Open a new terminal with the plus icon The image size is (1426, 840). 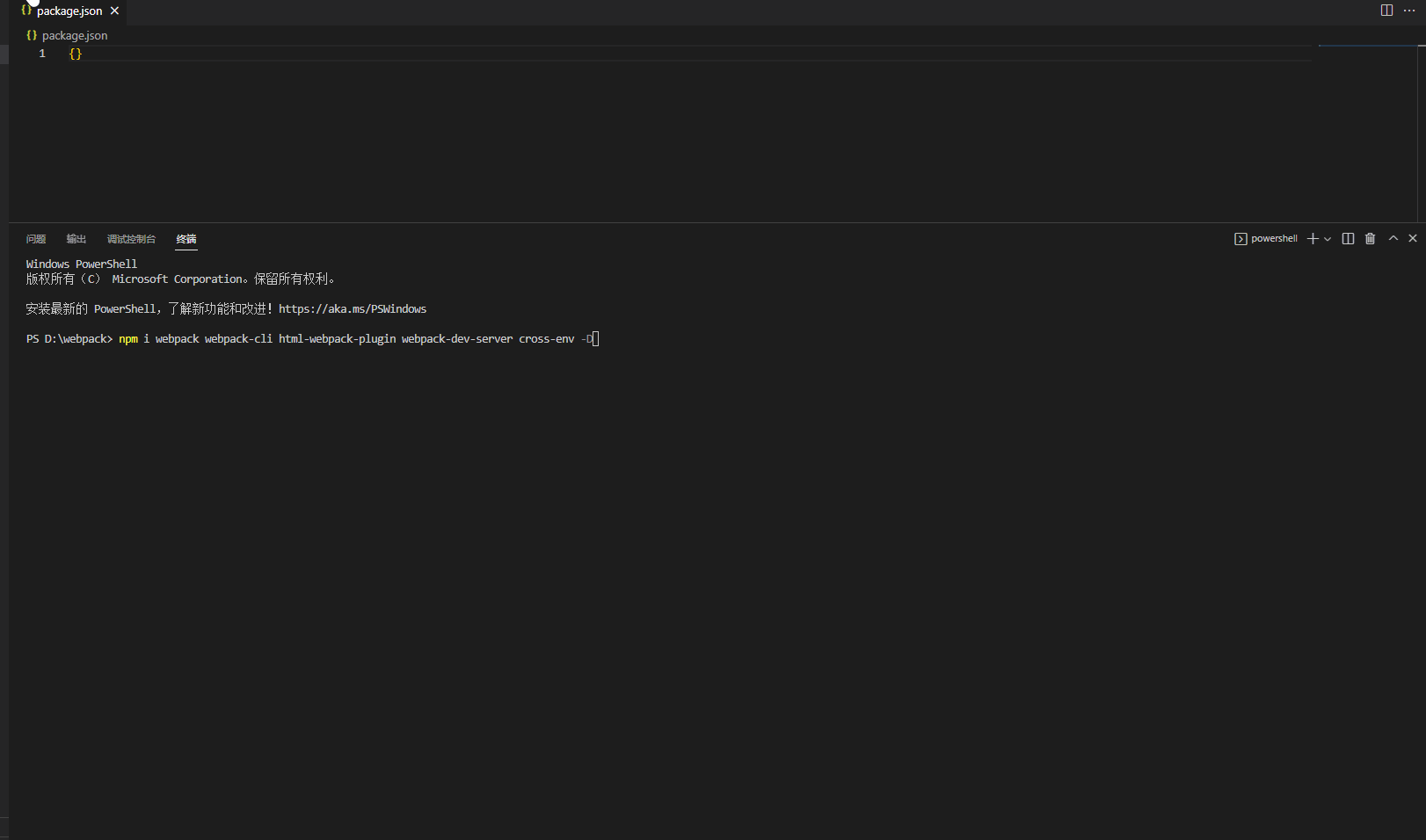1311,238
